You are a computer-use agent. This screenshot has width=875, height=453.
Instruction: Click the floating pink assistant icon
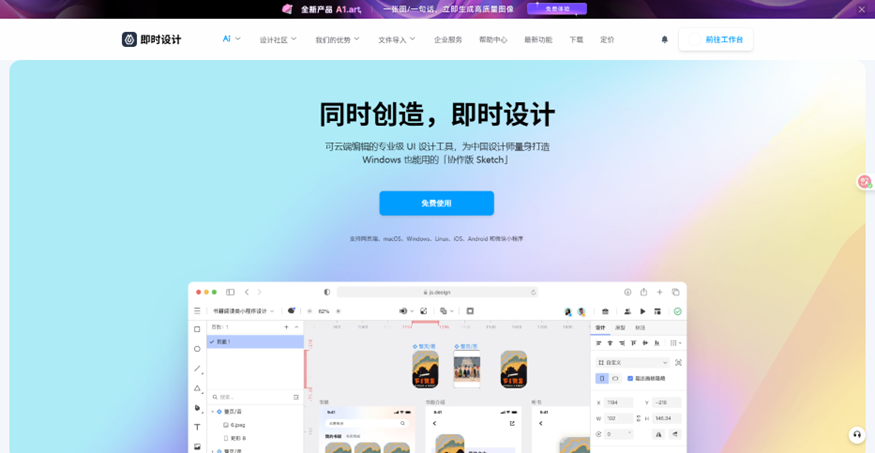click(865, 181)
